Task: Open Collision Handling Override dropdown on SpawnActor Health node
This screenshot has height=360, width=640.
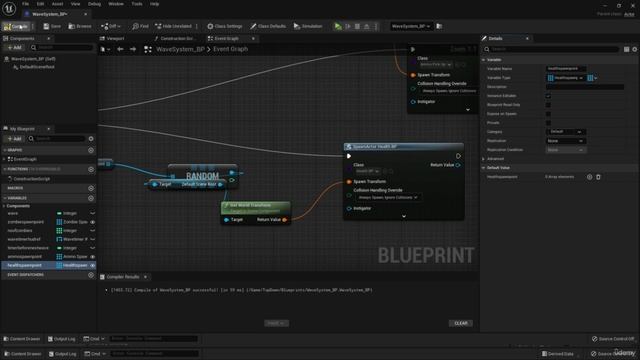Action: 387,198
